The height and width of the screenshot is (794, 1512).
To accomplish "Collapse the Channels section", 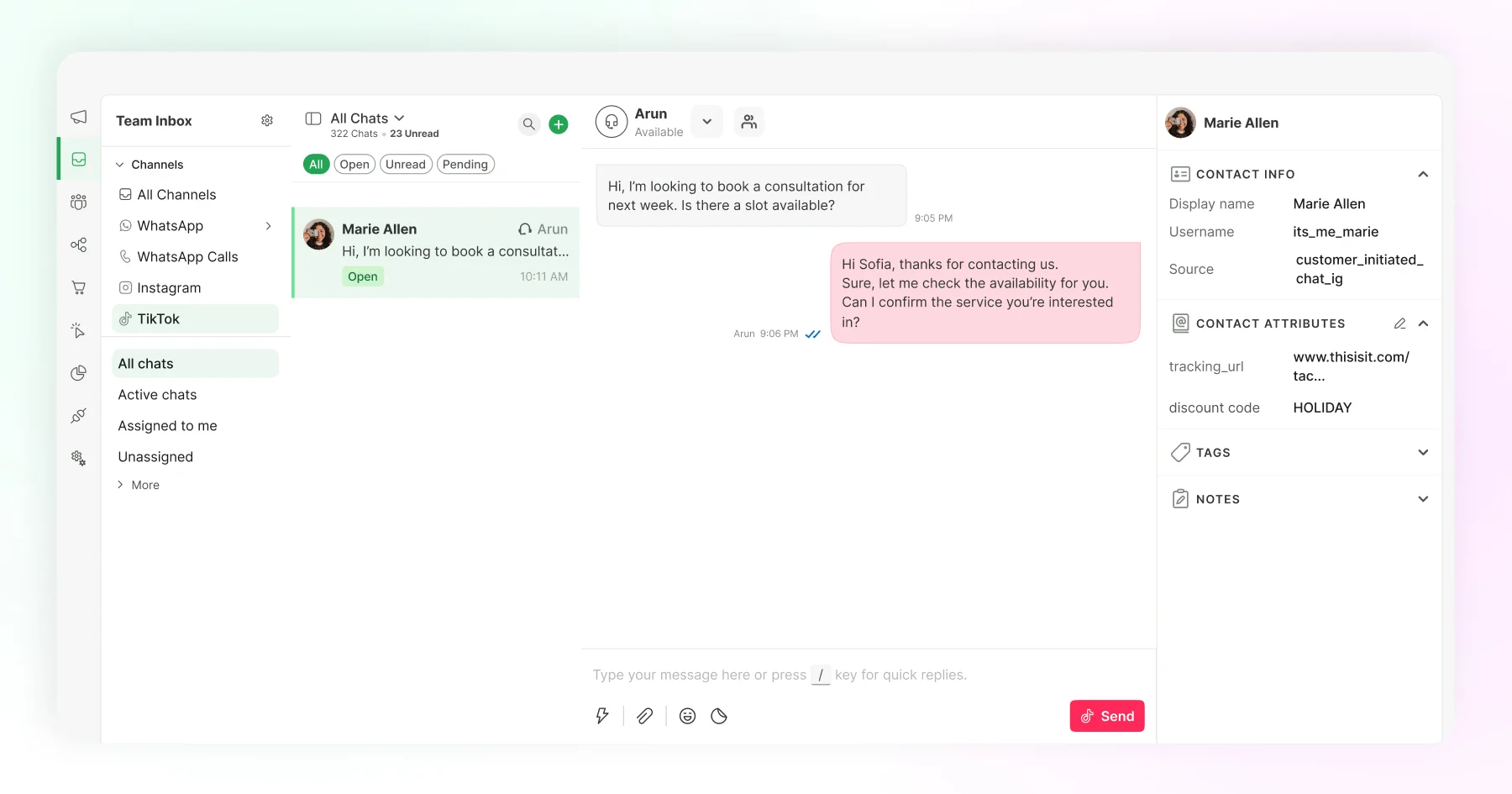I will [120, 165].
